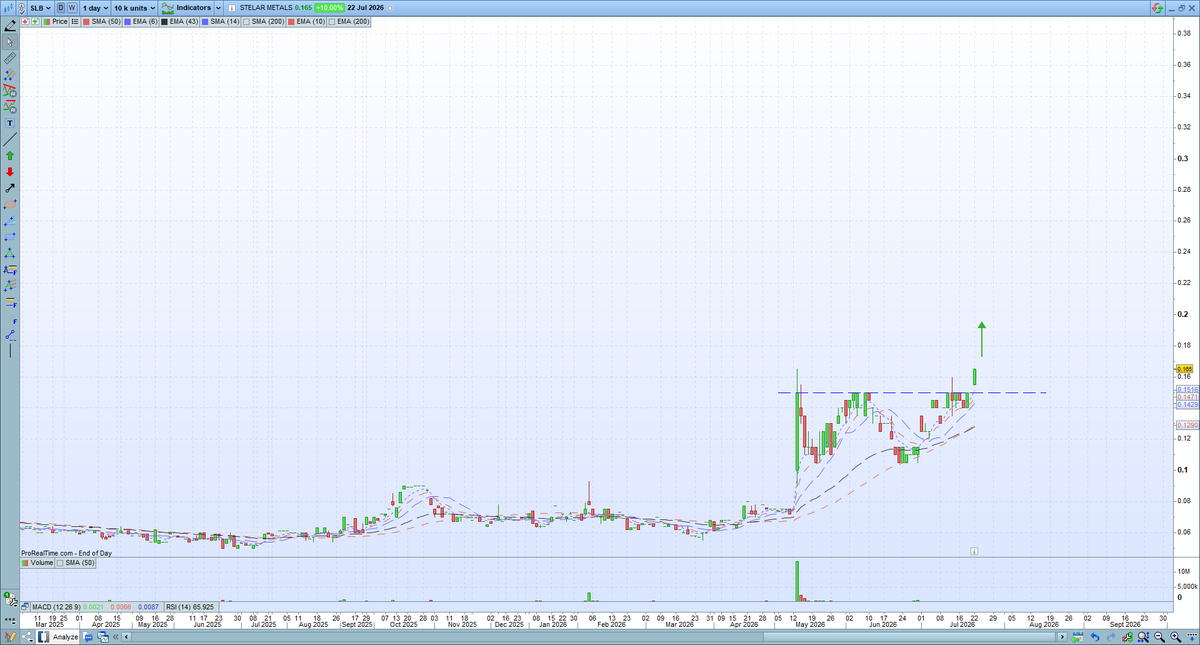Switch to Daily view with D button
The image size is (1200, 645).
(61, 7)
